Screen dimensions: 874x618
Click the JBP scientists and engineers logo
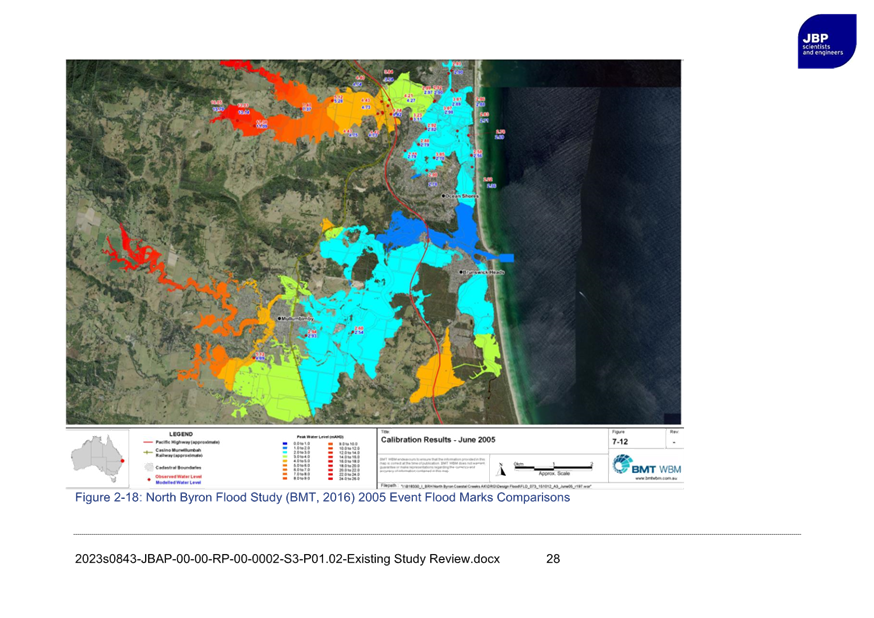tap(826, 41)
